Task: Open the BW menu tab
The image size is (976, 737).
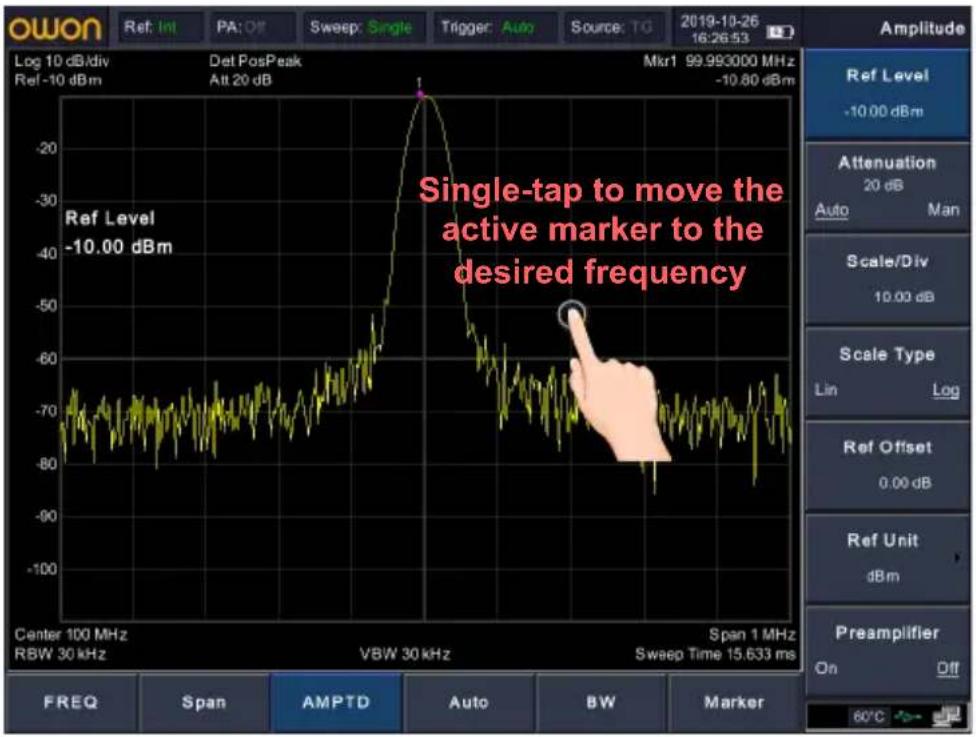Action: (x=601, y=702)
